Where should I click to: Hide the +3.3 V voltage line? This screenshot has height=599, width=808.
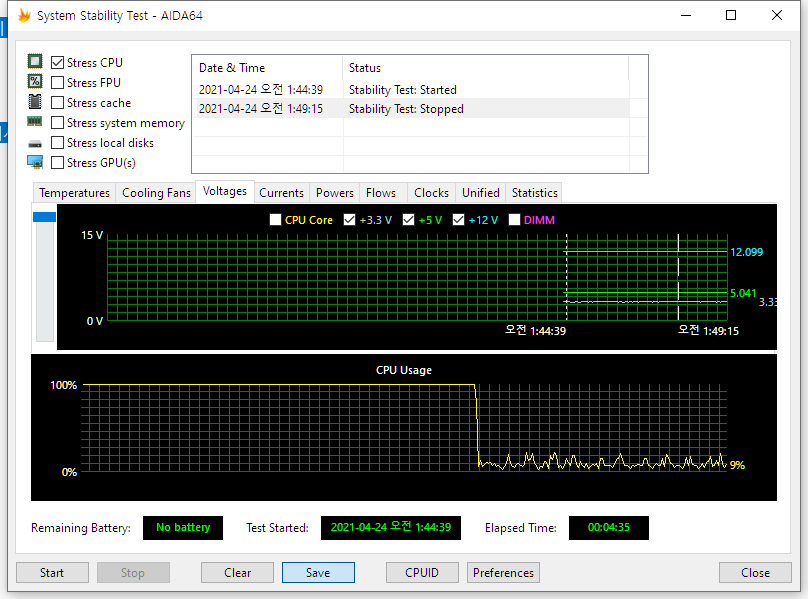click(349, 220)
